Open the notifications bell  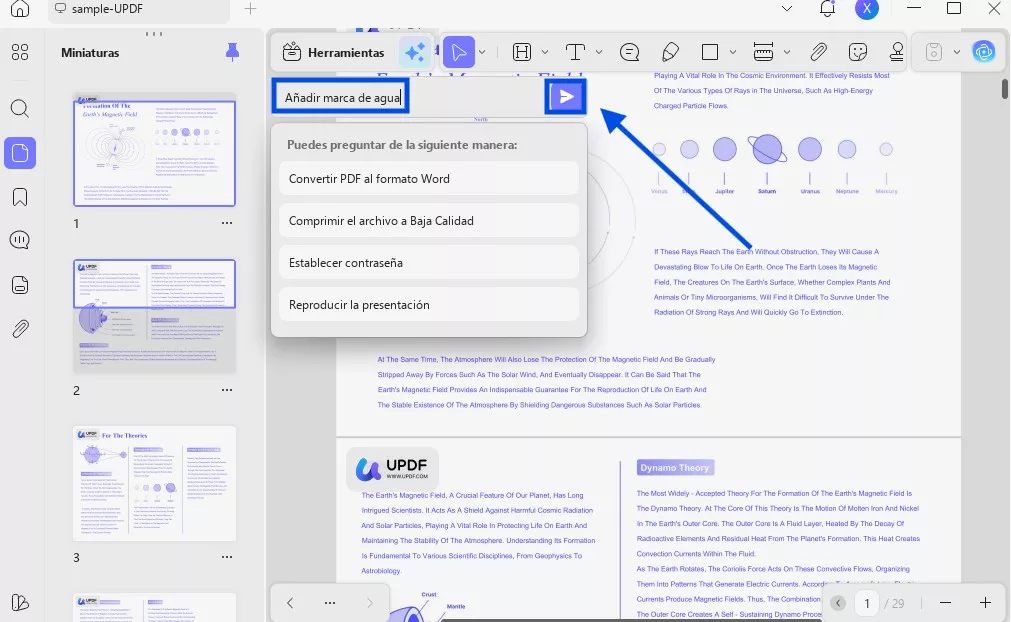point(827,8)
